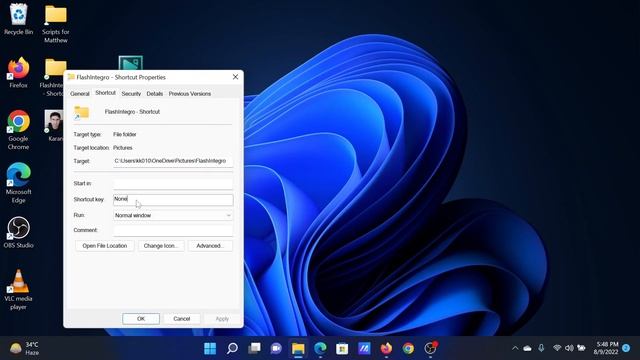Launch OBS Studio desktop shortcut
Viewport: 640px width, 360px height.
(x=18, y=233)
